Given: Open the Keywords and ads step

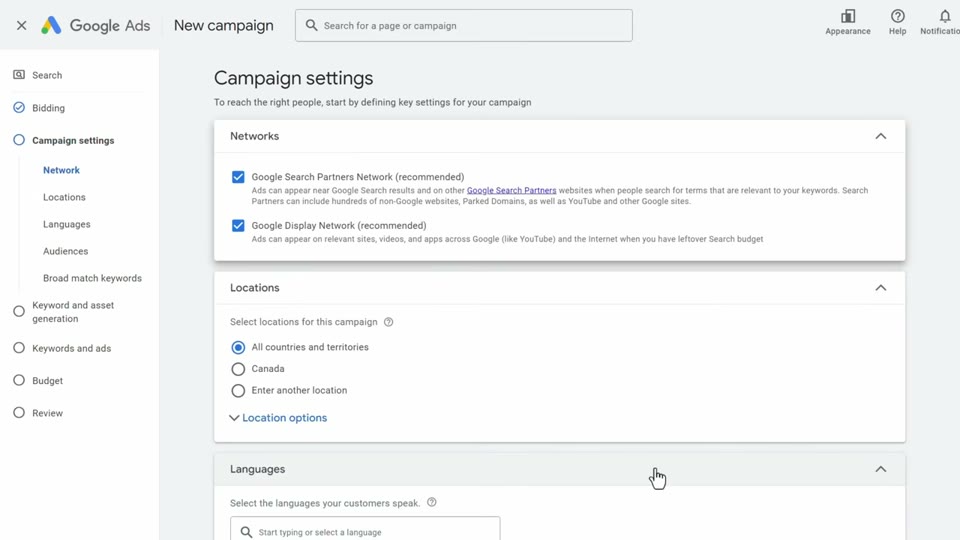Looking at the screenshot, I should (72, 348).
